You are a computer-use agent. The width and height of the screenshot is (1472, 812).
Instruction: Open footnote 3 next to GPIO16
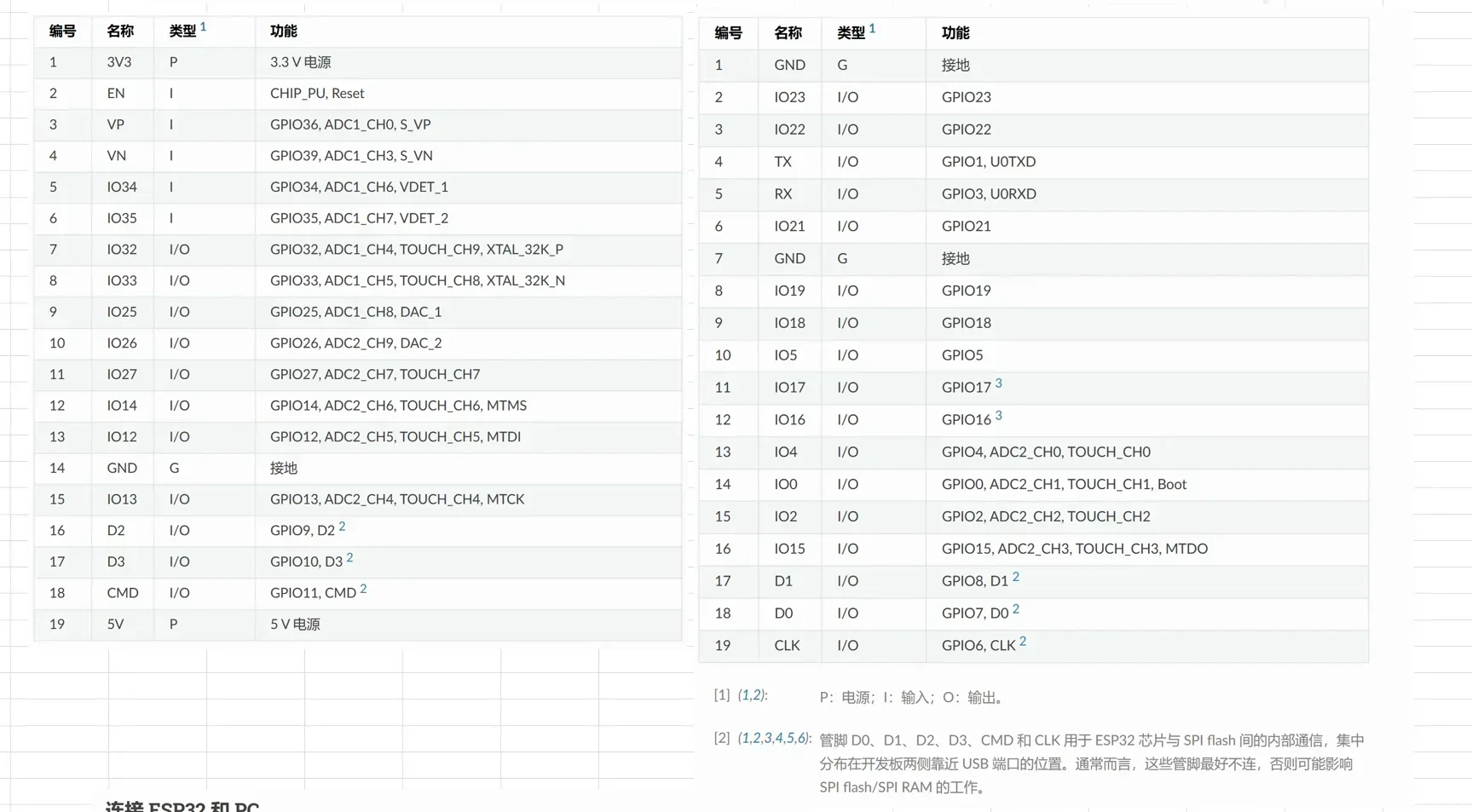pyautogui.click(x=998, y=416)
